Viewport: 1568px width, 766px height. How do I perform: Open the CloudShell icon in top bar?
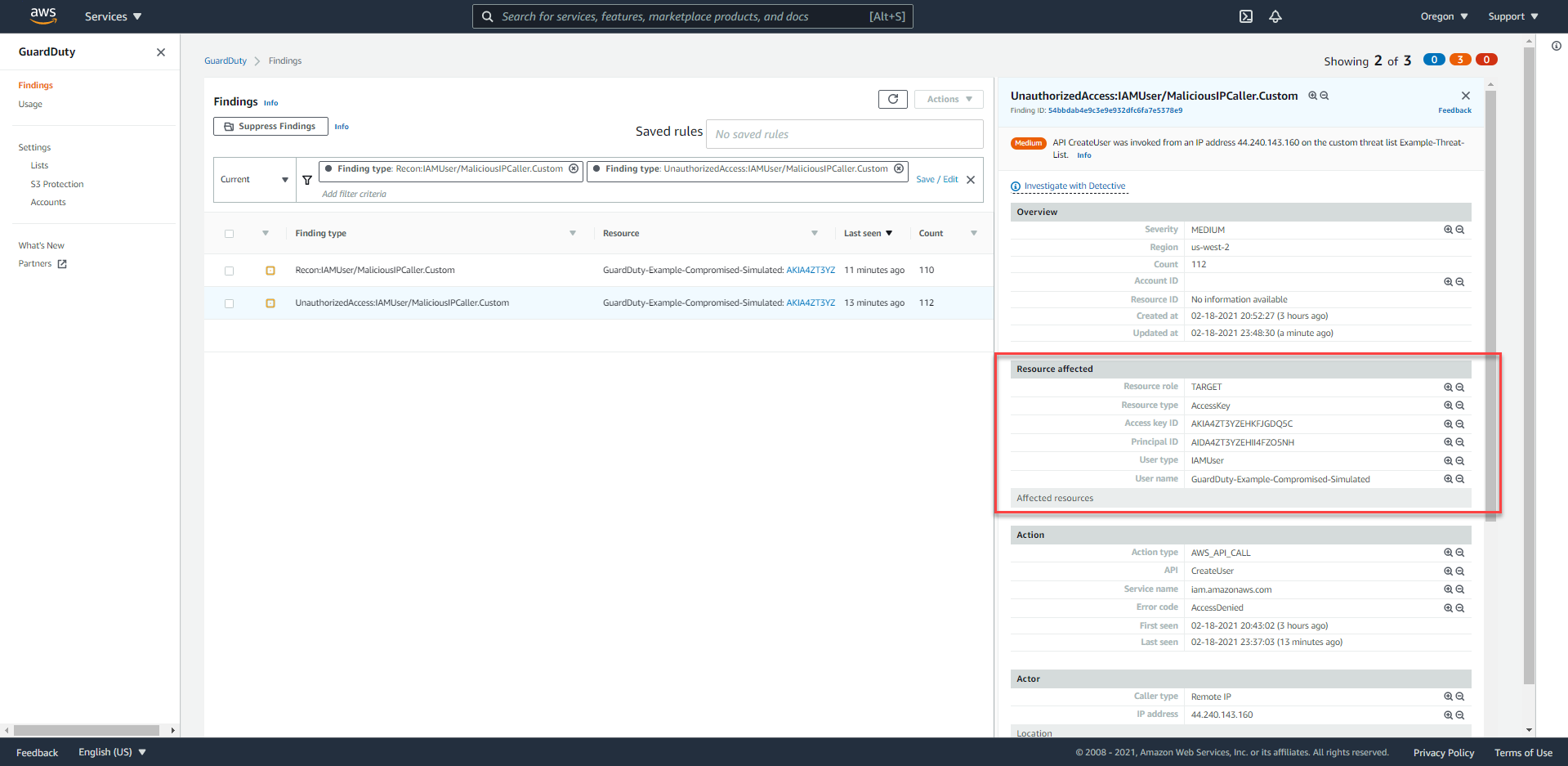tap(1246, 16)
